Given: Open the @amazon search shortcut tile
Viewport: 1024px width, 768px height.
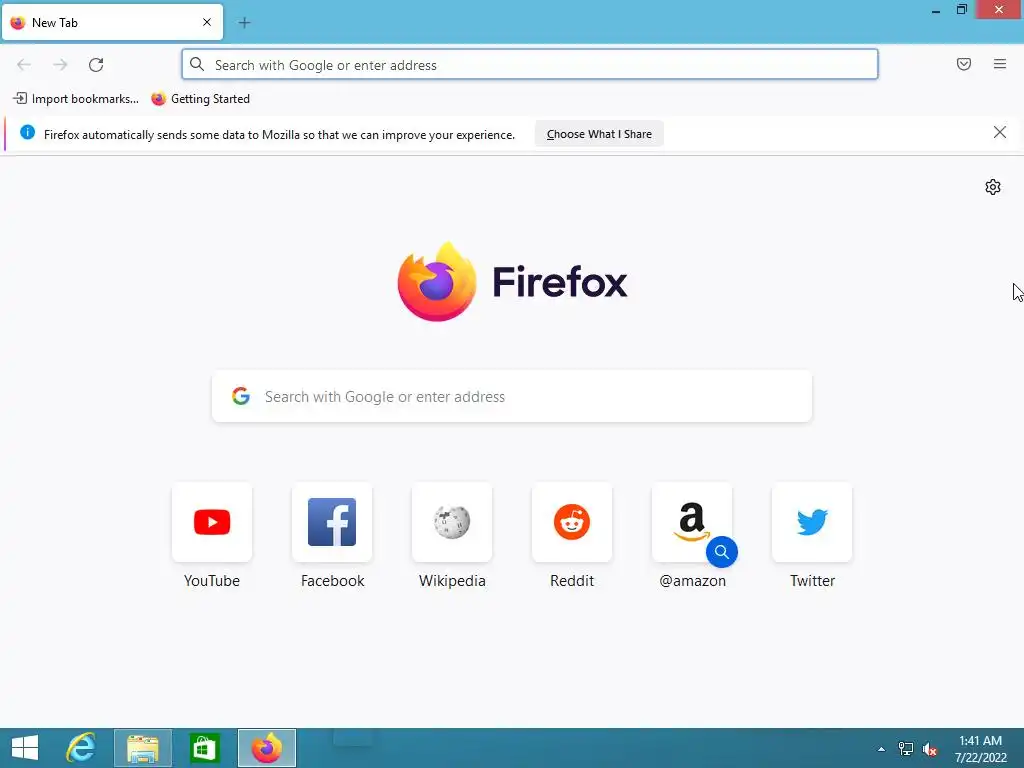Looking at the screenshot, I should [x=692, y=522].
